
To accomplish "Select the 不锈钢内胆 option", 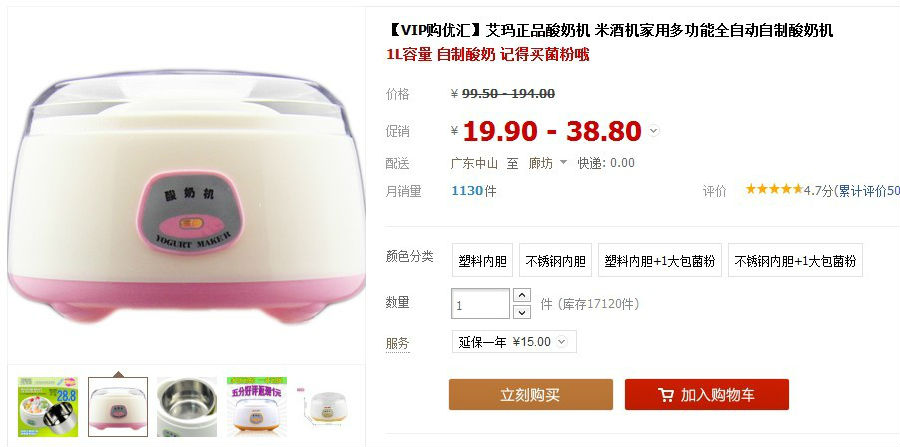I will pos(555,261).
